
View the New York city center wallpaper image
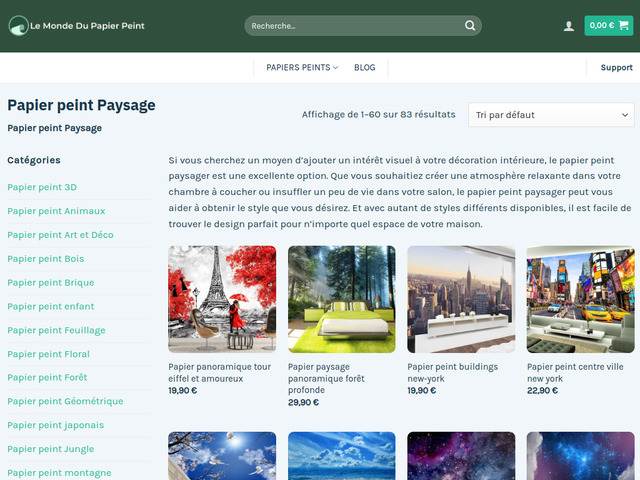[580, 300]
